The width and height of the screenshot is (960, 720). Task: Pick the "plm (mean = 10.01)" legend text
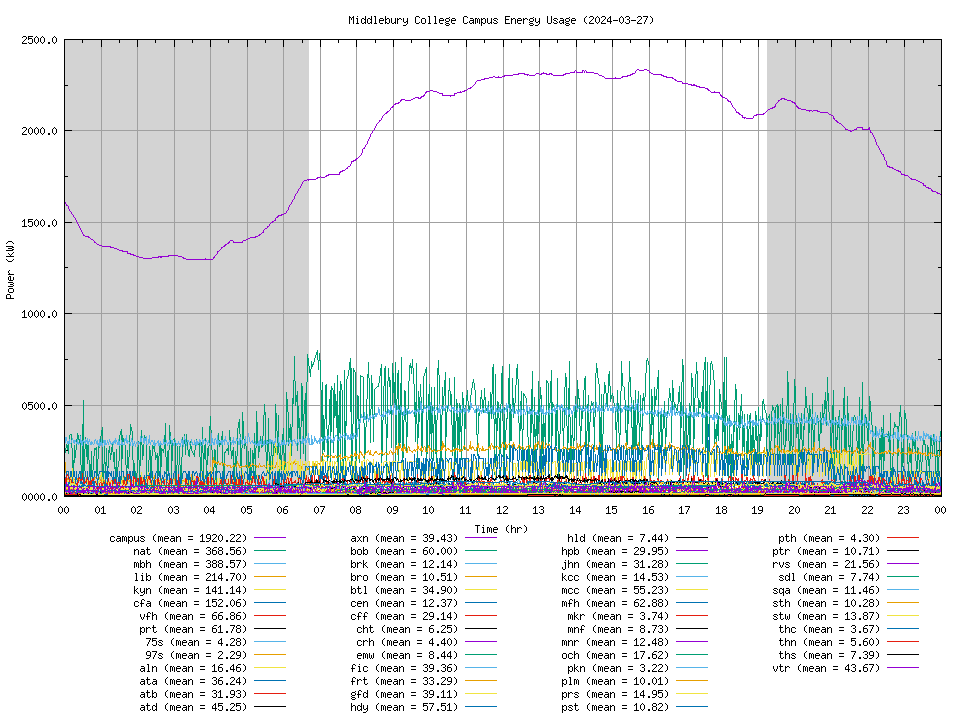point(615,681)
